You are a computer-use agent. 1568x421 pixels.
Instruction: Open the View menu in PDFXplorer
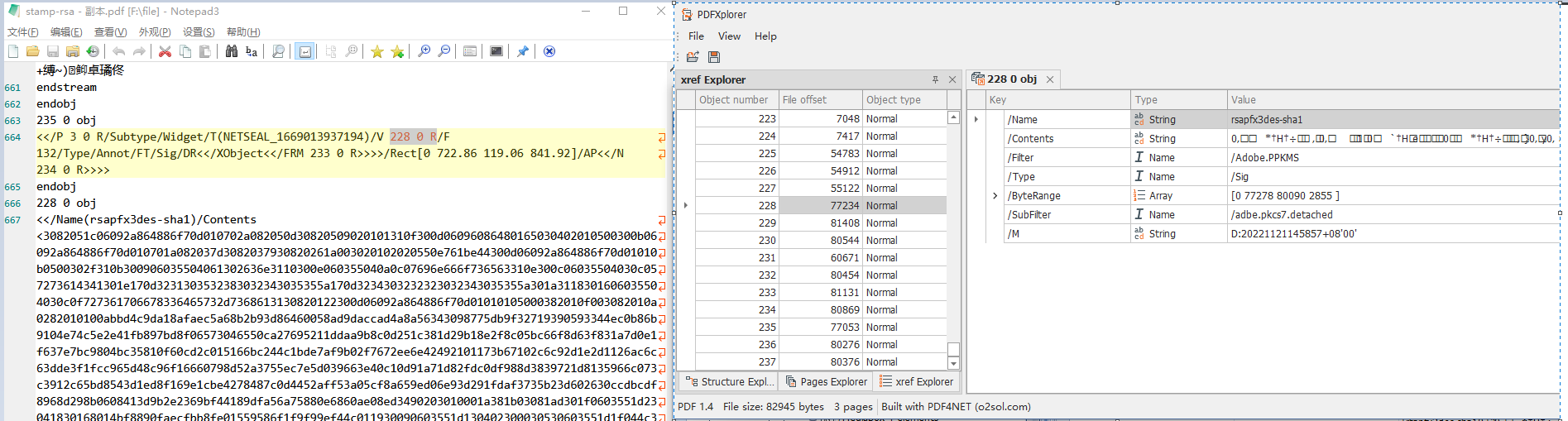tap(729, 36)
